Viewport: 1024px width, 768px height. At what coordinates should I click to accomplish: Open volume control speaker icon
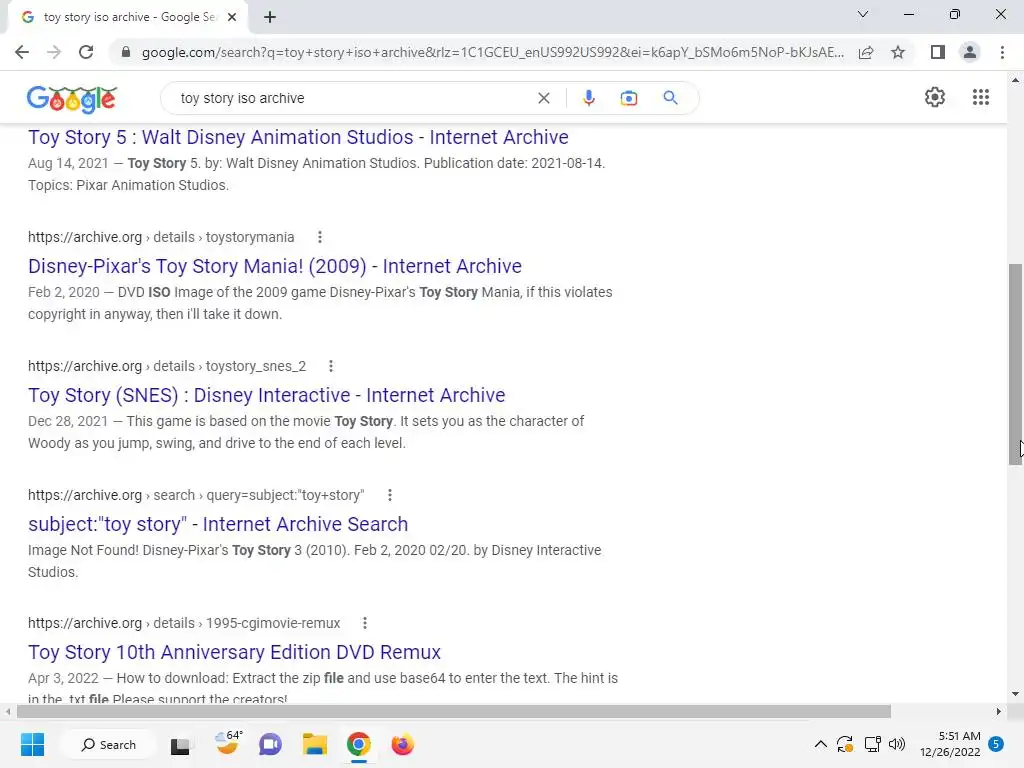897,744
